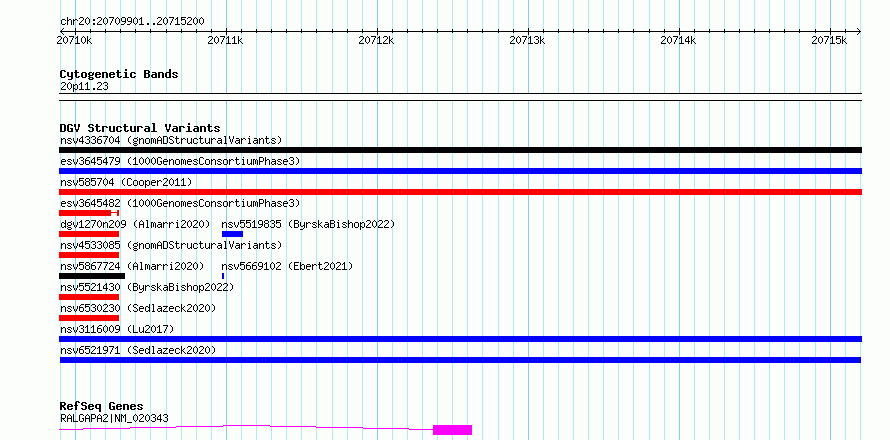890x440 pixels.
Task: Click the RALGAPA2 magenta exon block
Action: 452,430
